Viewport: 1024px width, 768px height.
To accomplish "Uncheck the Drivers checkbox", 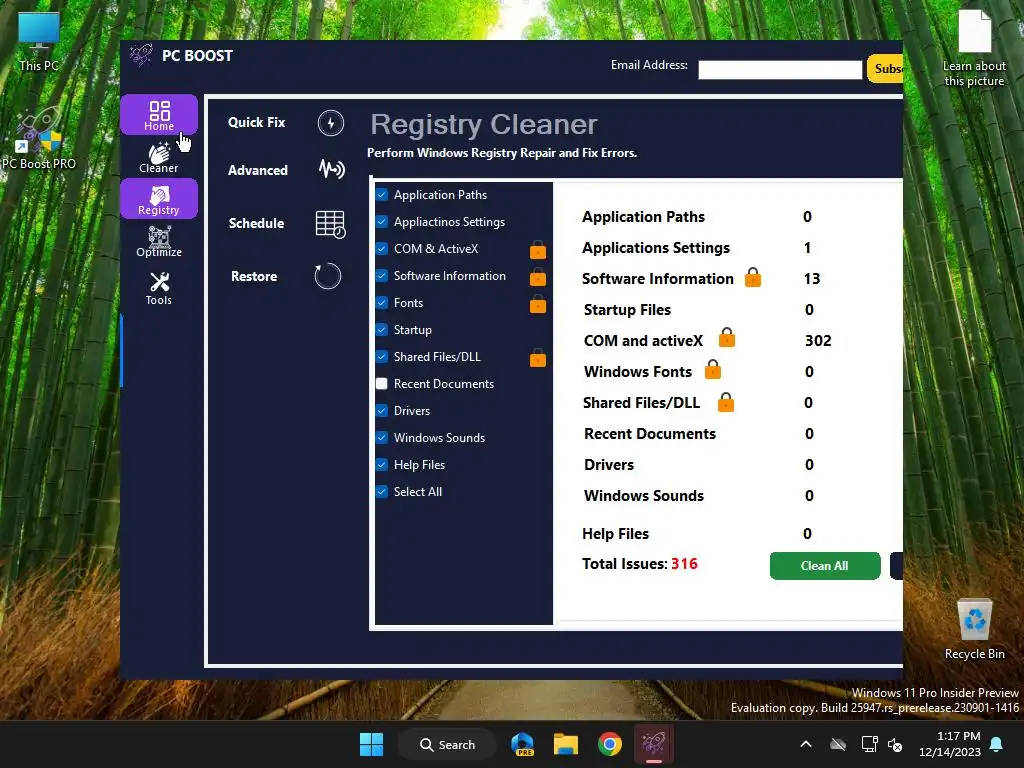I will [382, 411].
